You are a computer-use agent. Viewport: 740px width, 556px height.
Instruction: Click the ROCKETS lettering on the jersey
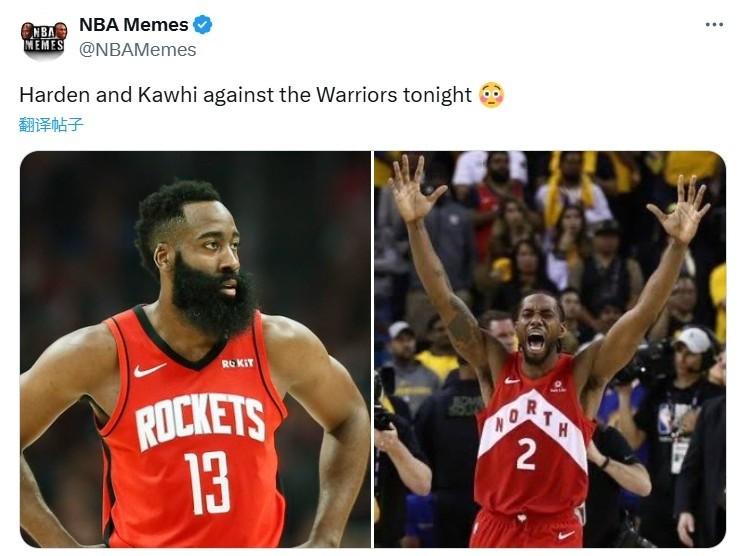click(x=200, y=421)
